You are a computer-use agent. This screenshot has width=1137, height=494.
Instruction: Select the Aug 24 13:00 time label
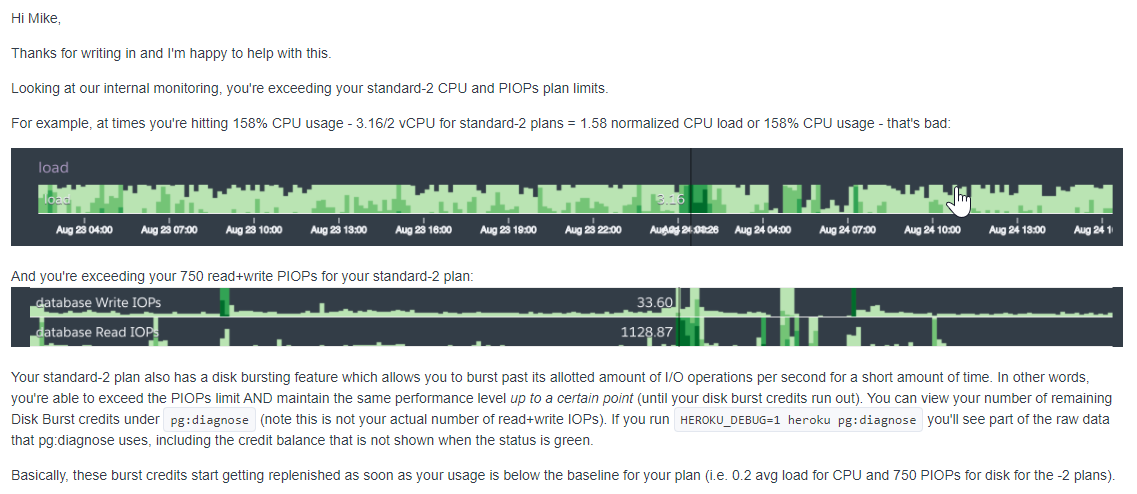[1017, 229]
